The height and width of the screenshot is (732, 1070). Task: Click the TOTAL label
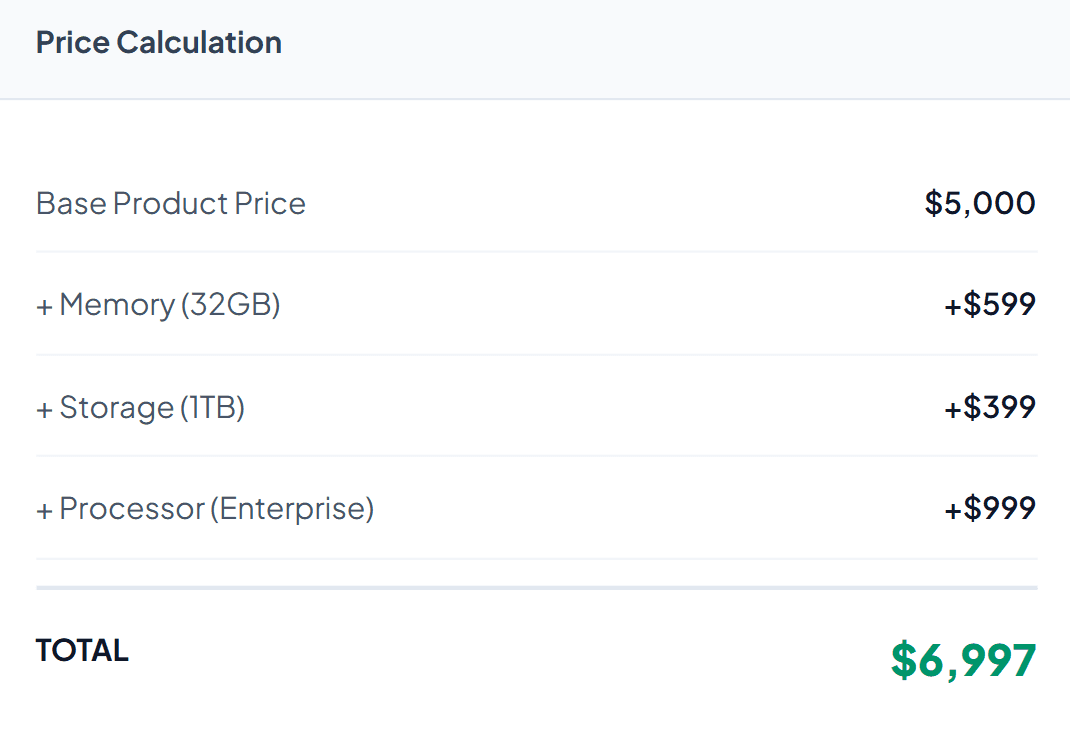pyautogui.click(x=82, y=651)
